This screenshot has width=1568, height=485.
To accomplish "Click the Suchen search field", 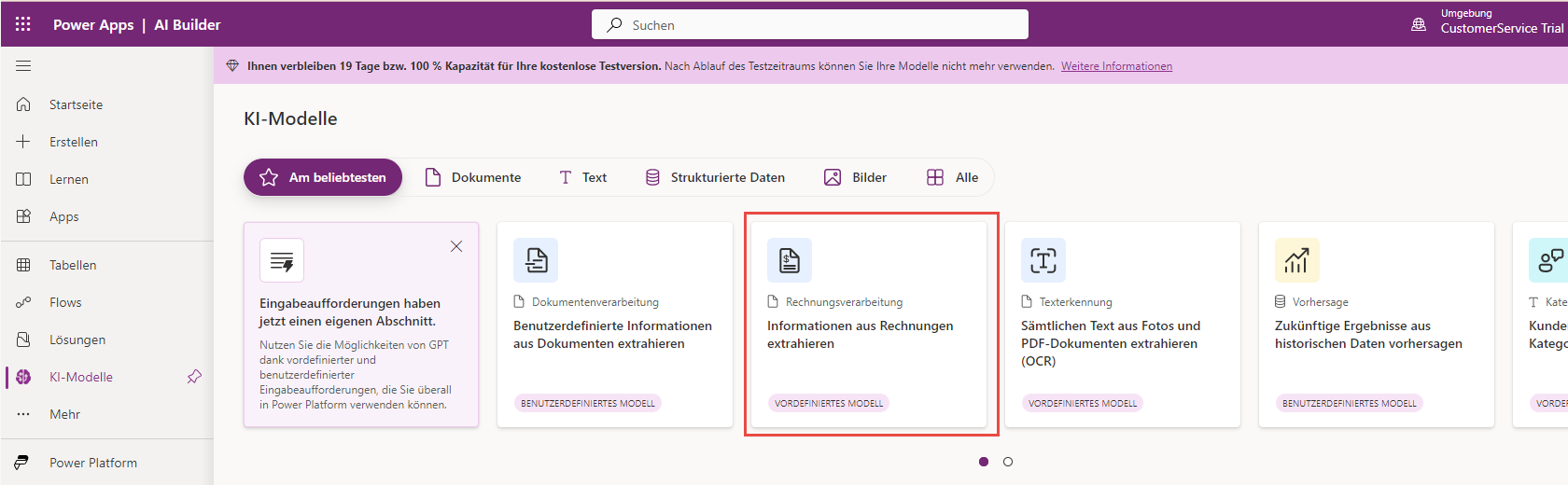I will point(810,24).
